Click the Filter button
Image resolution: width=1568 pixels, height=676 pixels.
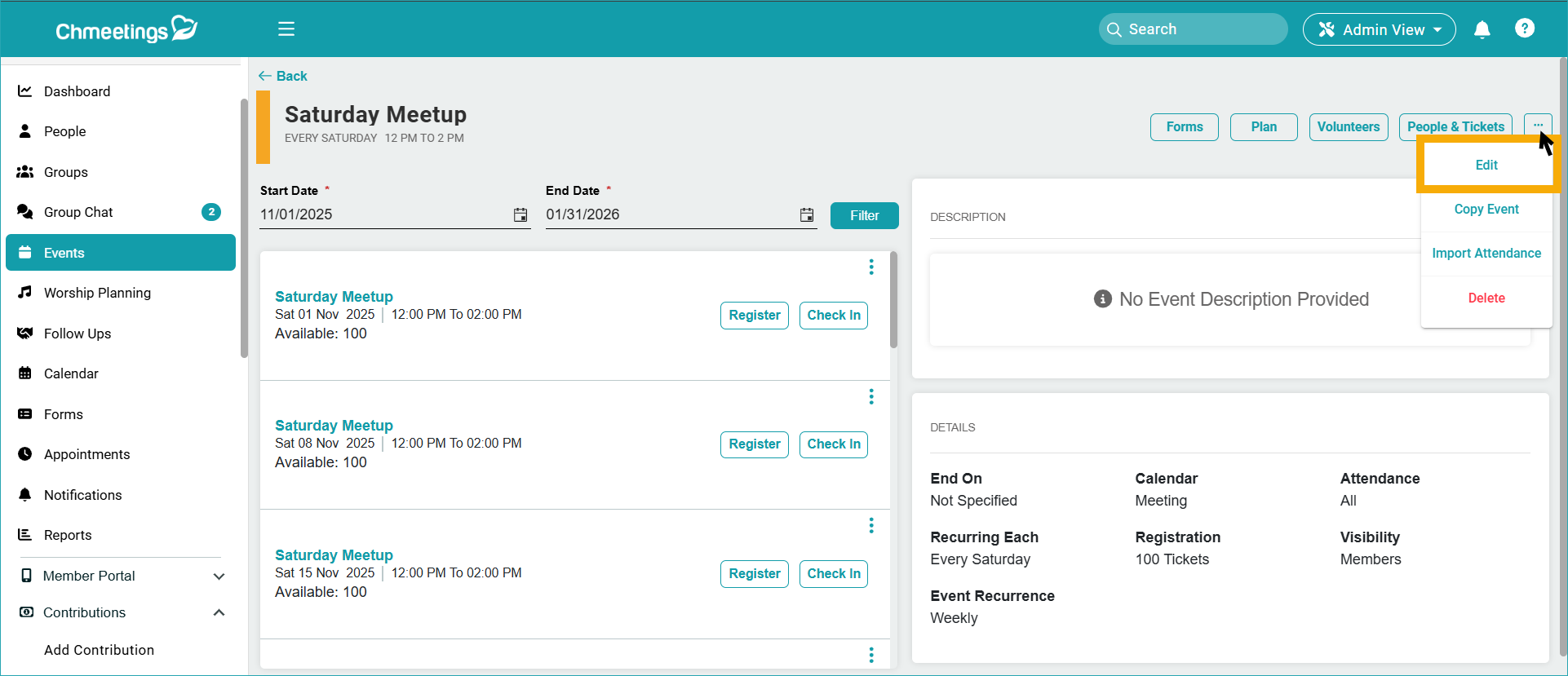click(864, 216)
